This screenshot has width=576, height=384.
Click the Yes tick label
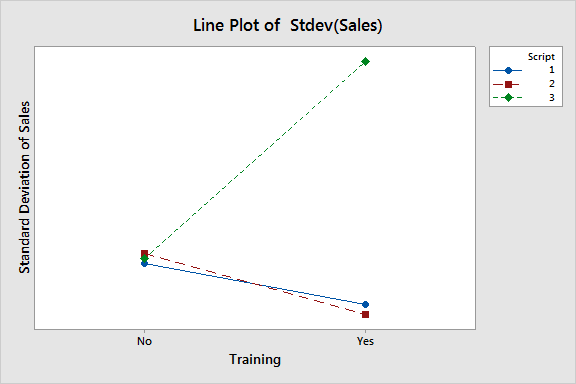(x=365, y=341)
